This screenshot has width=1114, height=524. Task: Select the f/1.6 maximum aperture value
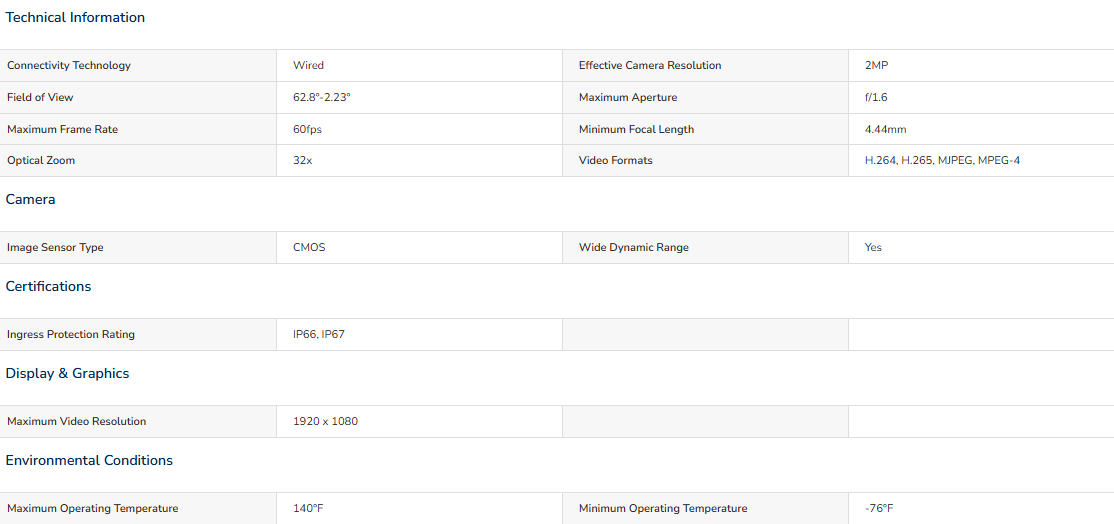pos(876,97)
